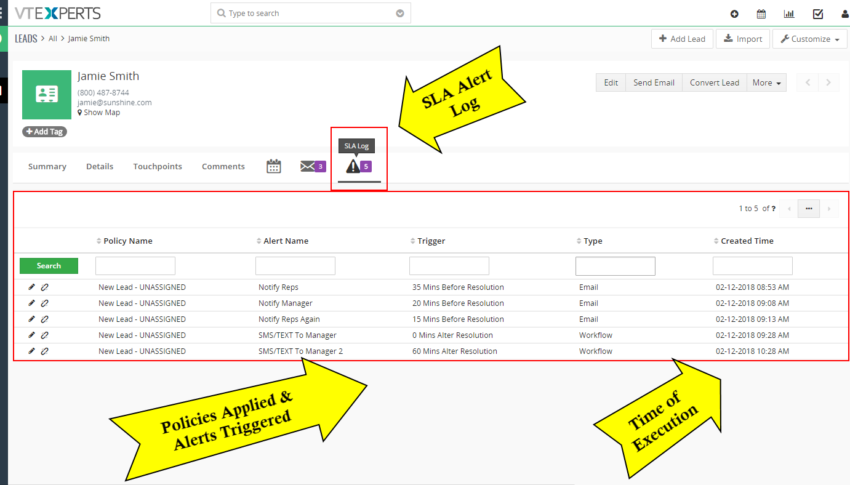
Task: Expand the global search options arrow
Action: click(x=400, y=14)
